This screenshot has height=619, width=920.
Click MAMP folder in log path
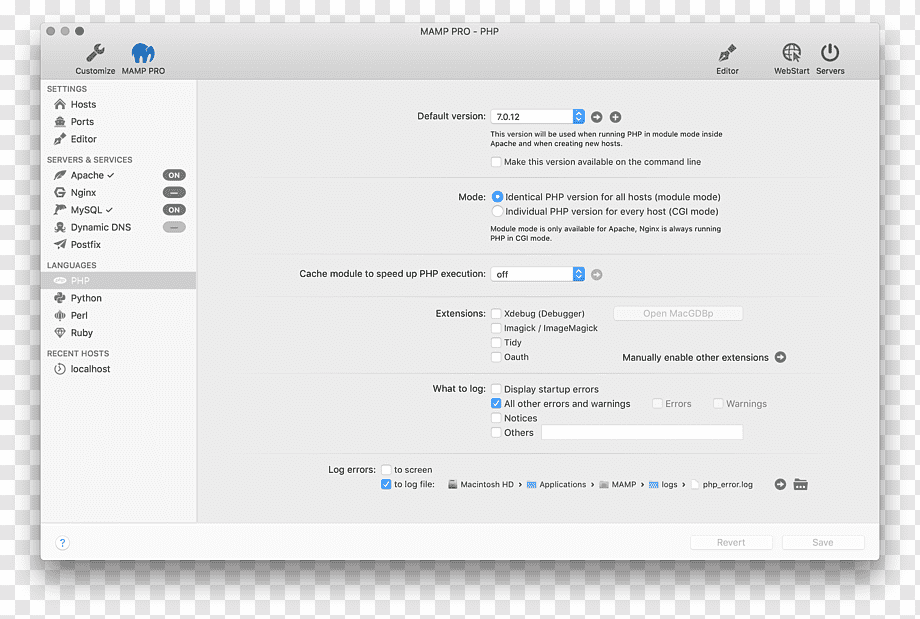click(618, 485)
